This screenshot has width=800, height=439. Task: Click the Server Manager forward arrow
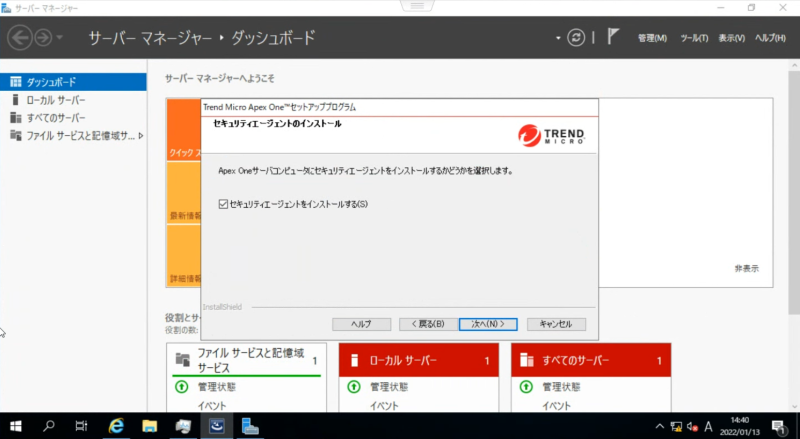pos(43,37)
